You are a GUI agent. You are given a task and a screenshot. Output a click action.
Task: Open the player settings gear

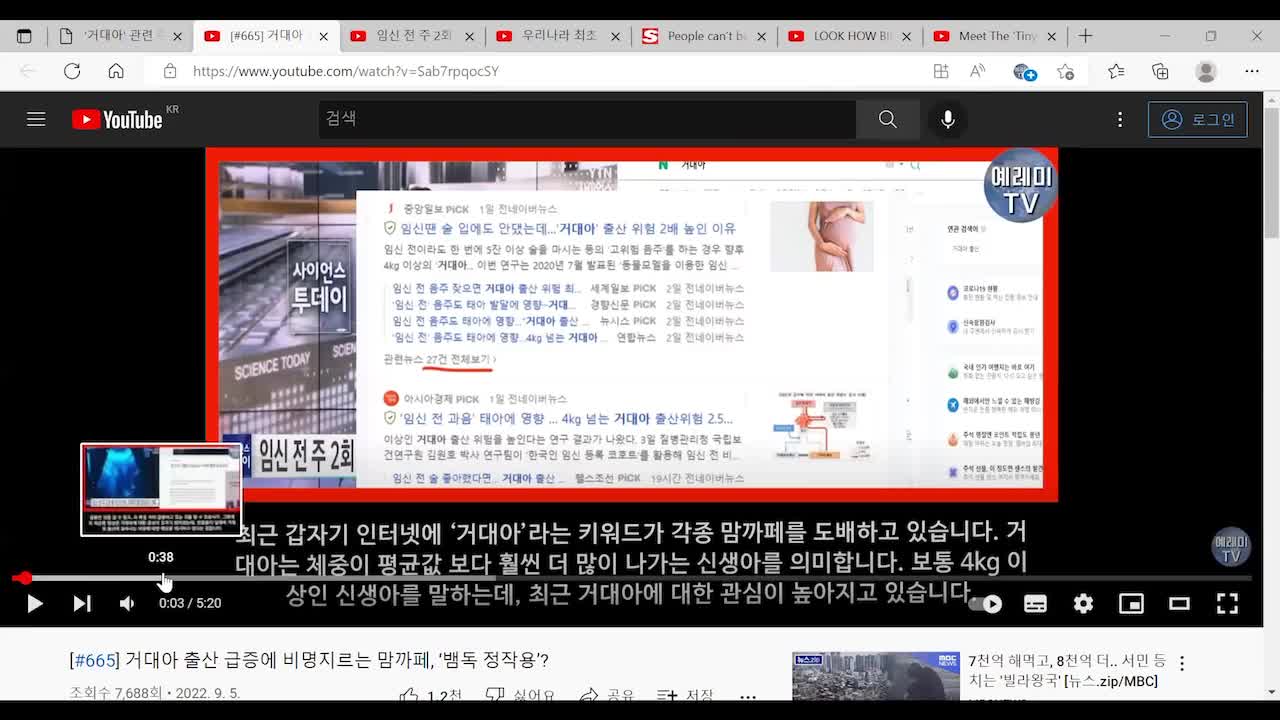[x=1083, y=603]
